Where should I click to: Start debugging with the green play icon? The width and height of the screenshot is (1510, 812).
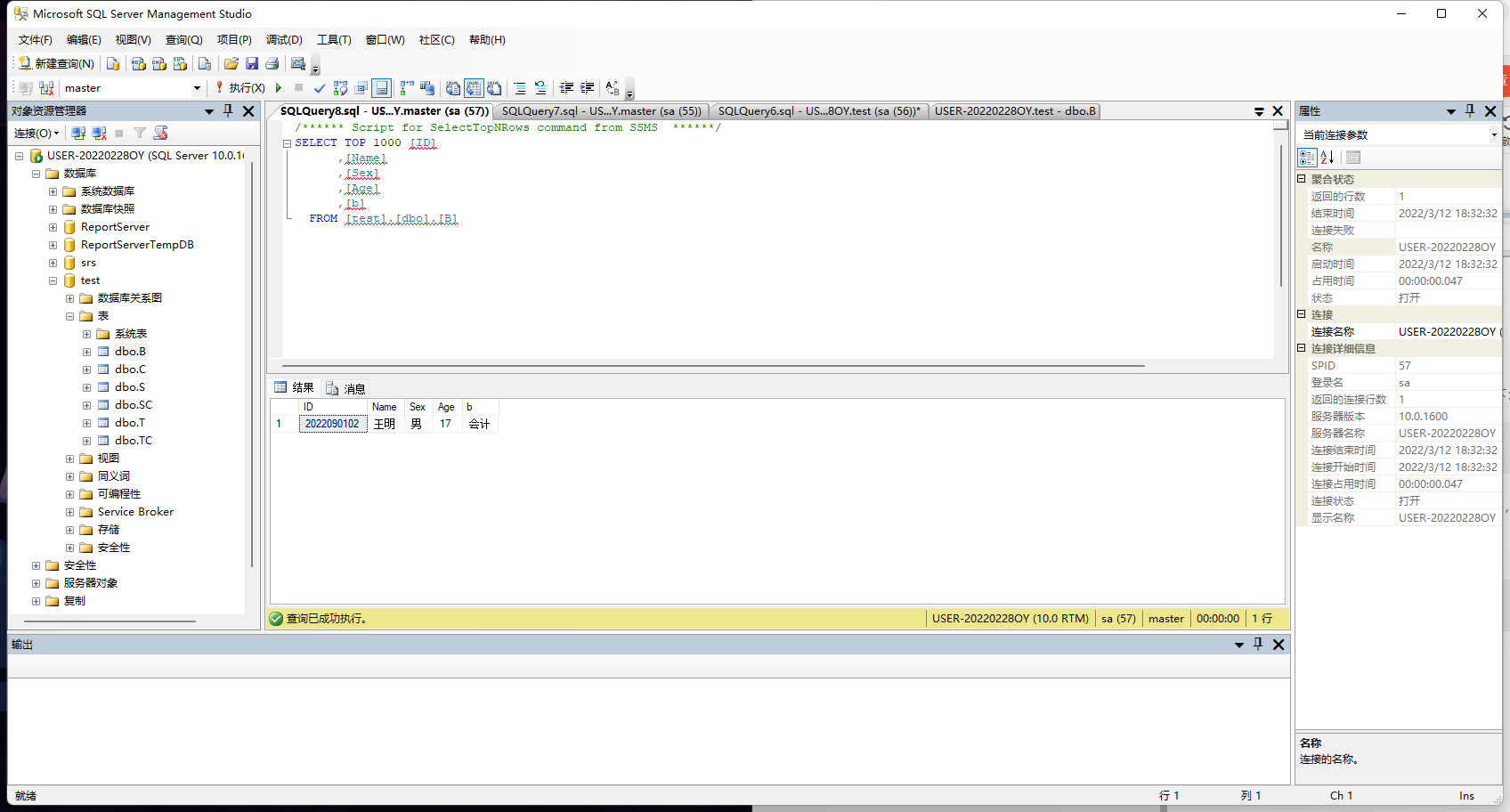[x=279, y=88]
